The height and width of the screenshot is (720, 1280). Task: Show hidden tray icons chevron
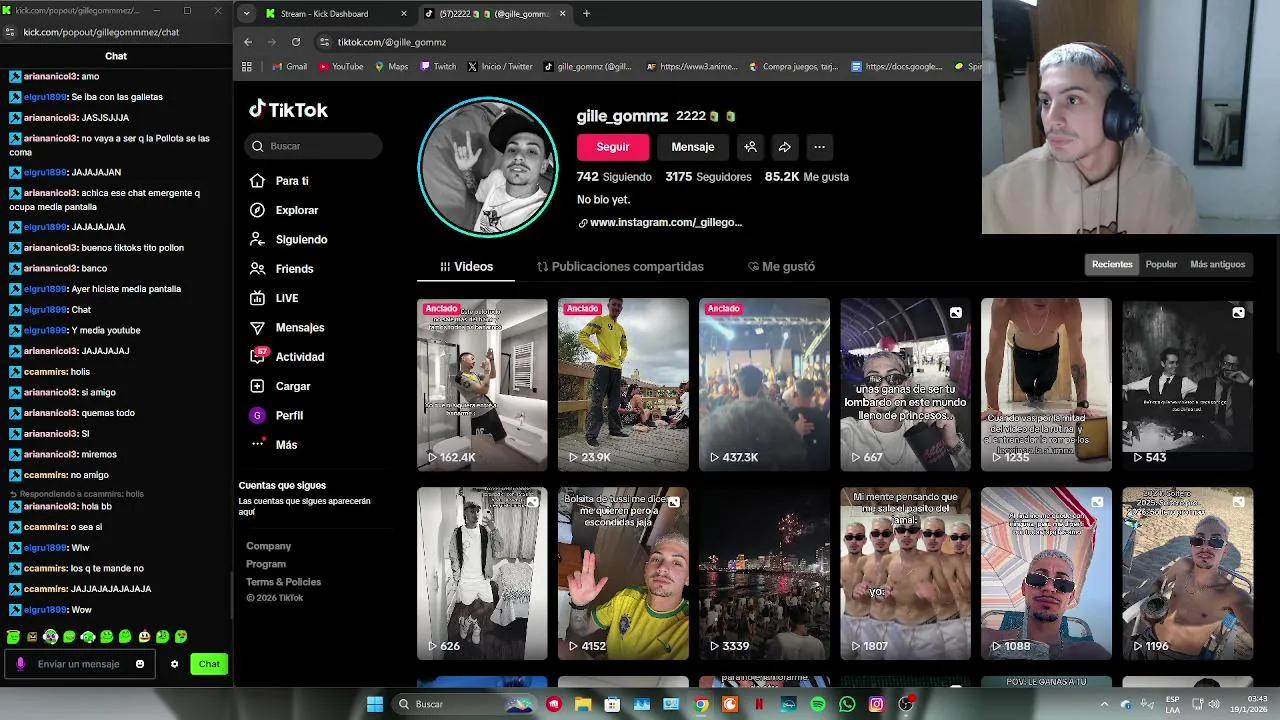pyautogui.click(x=1105, y=704)
